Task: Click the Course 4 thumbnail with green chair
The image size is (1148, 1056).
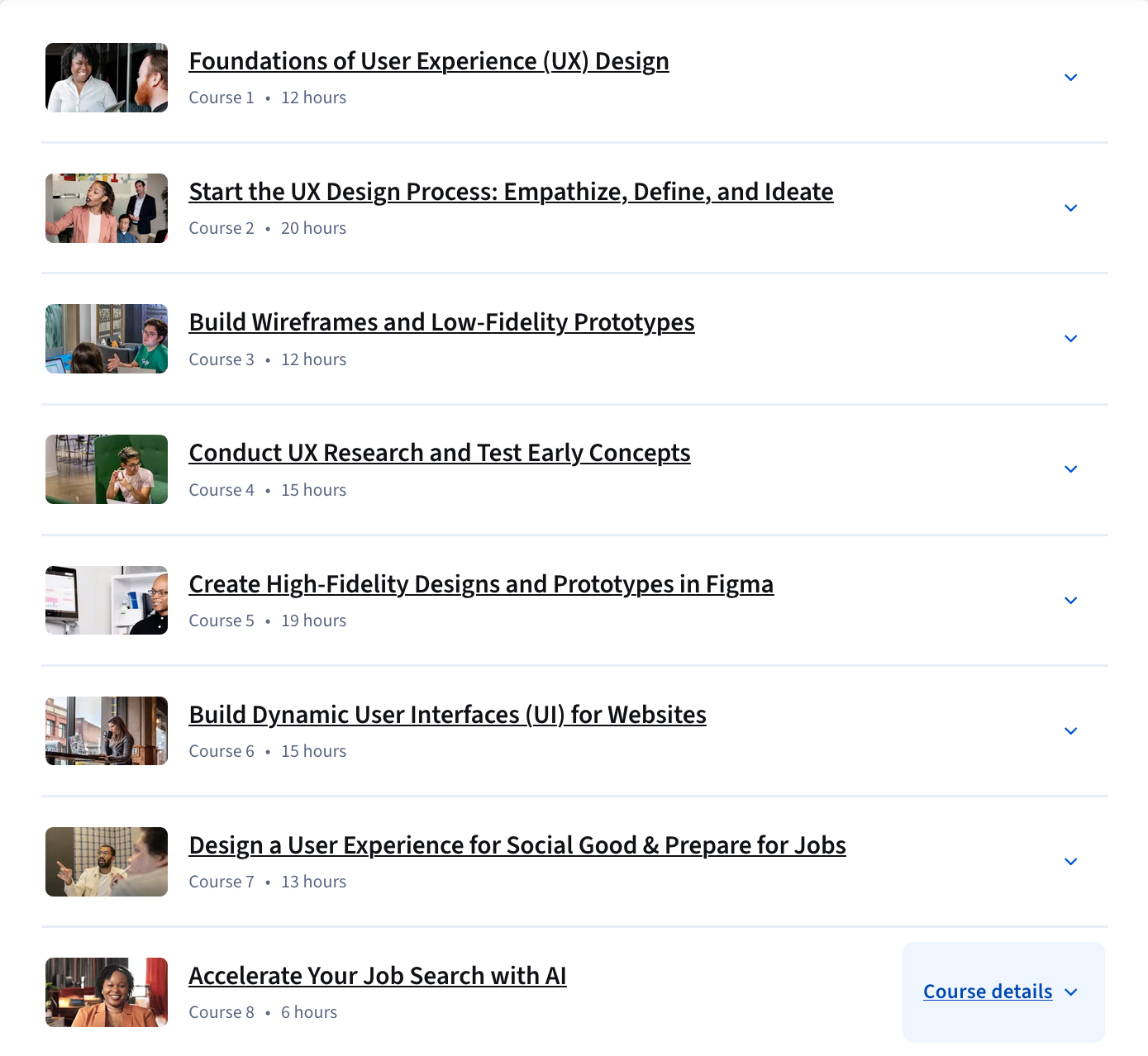Action: point(107,469)
